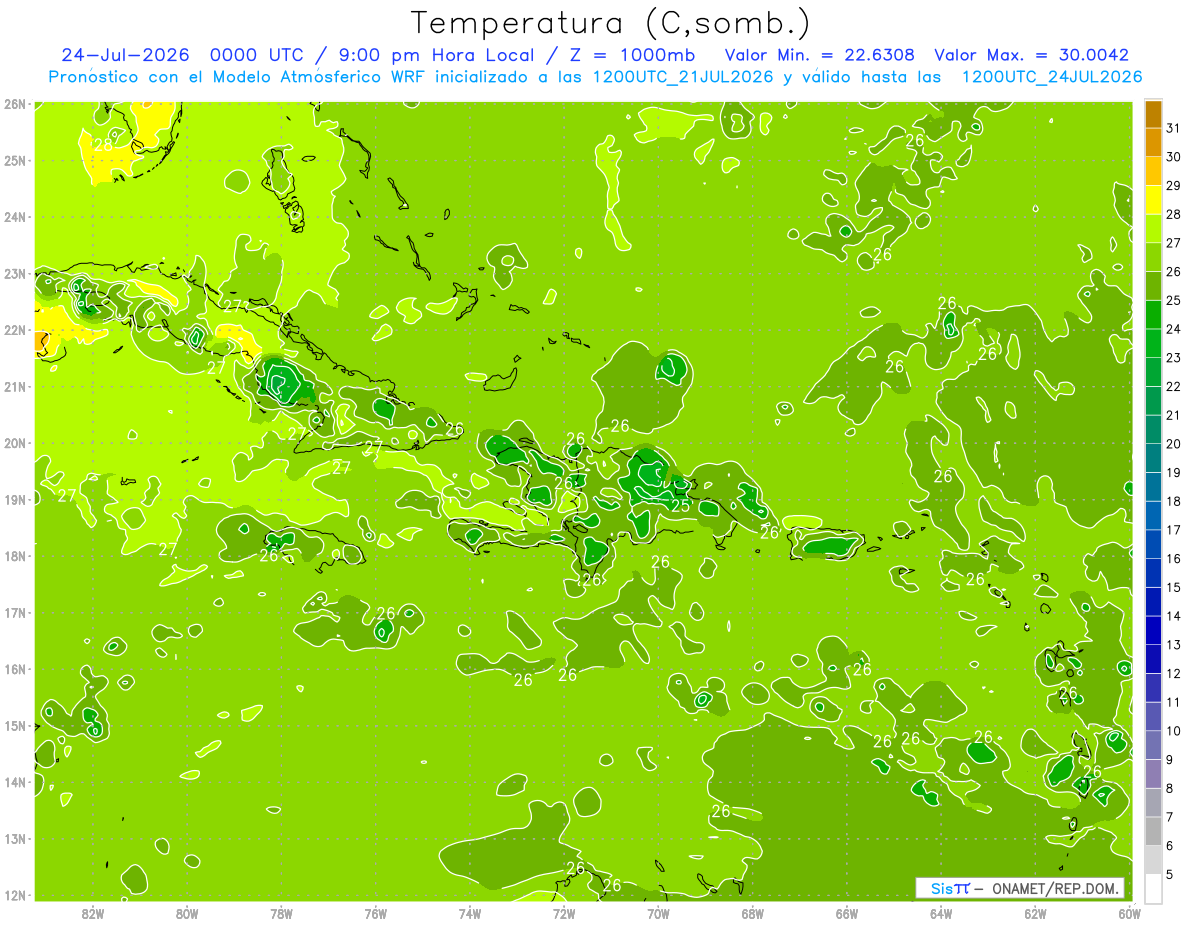The height and width of the screenshot is (927, 1200).
Task: Click the "1200UTC_24JUL2026" valid-until time
Action: click(x=1051, y=77)
